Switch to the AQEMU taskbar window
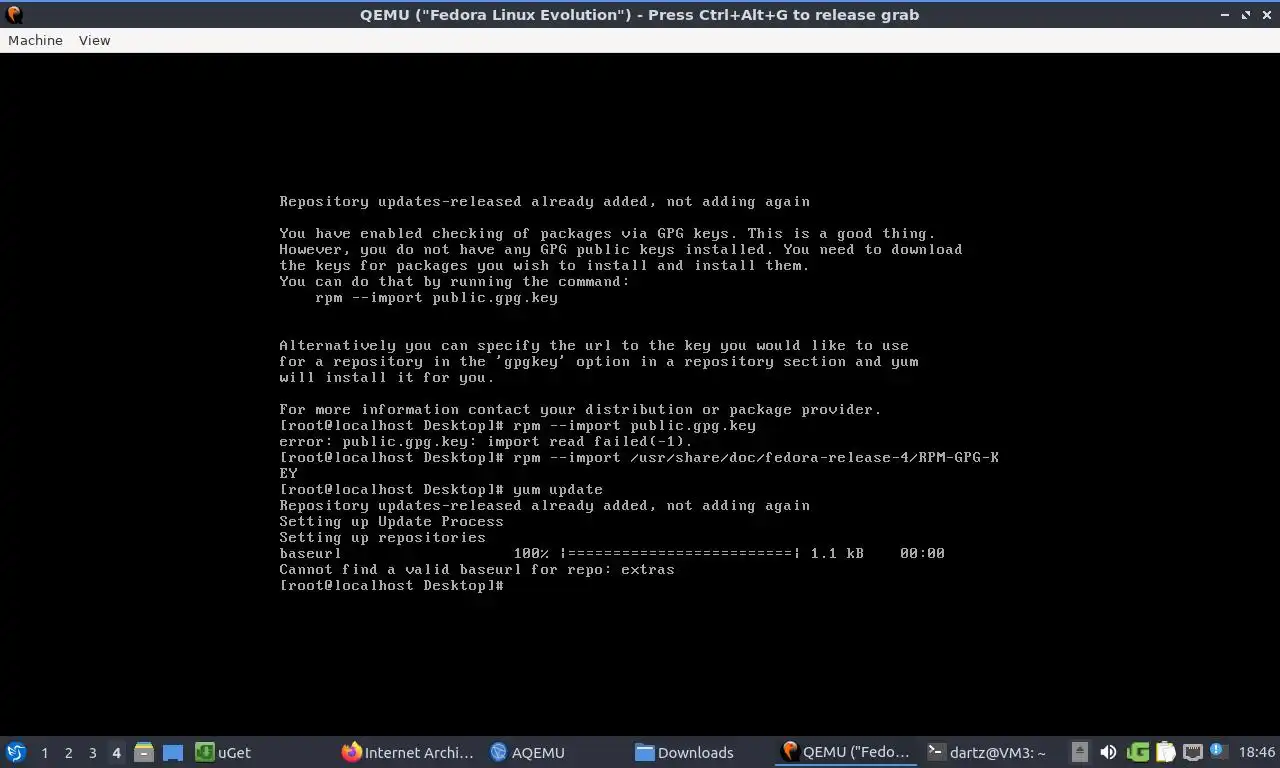The width and height of the screenshot is (1280, 768). 528,752
